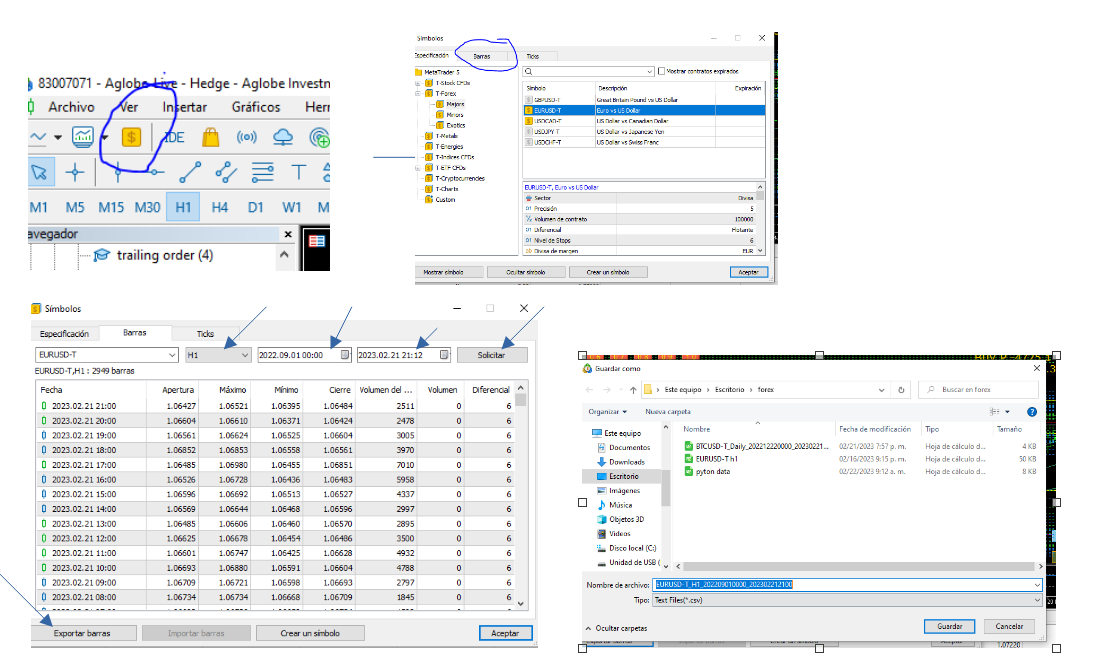The width and height of the screenshot is (1120, 657).
Task: Select the Fibonacci retracement lines tool
Action: [x=262, y=172]
